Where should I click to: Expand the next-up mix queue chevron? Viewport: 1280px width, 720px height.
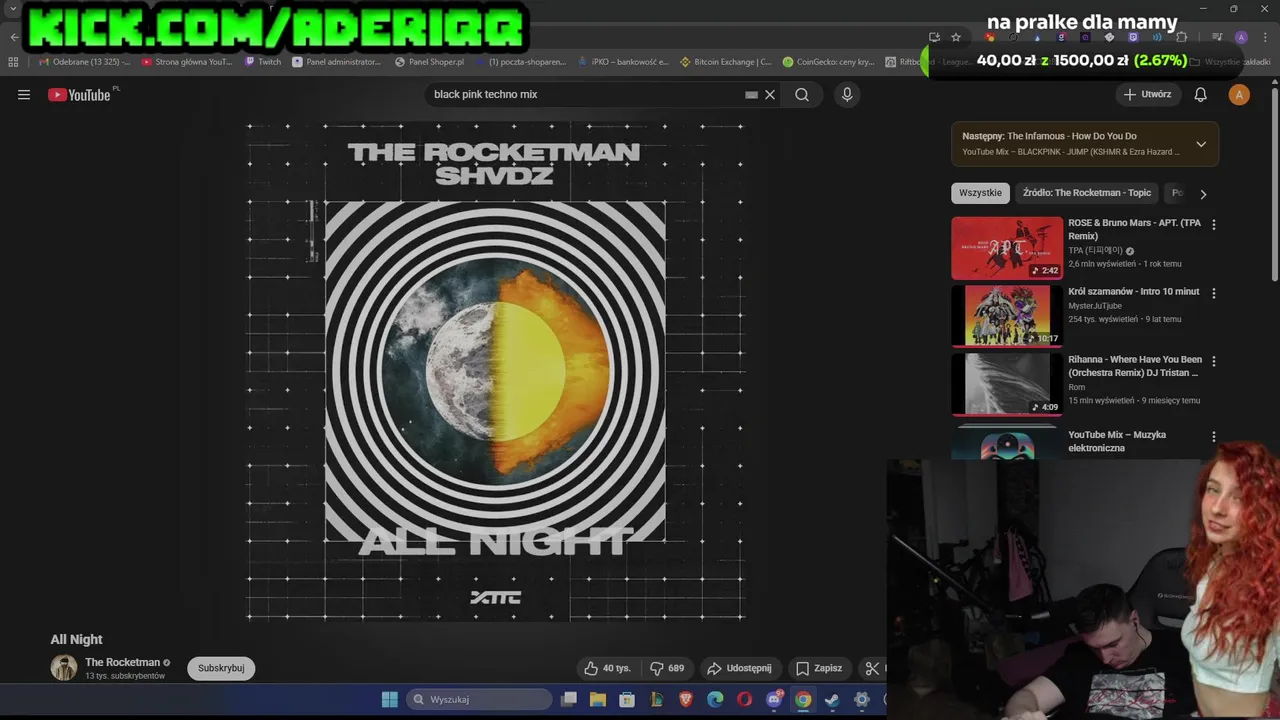(1201, 144)
